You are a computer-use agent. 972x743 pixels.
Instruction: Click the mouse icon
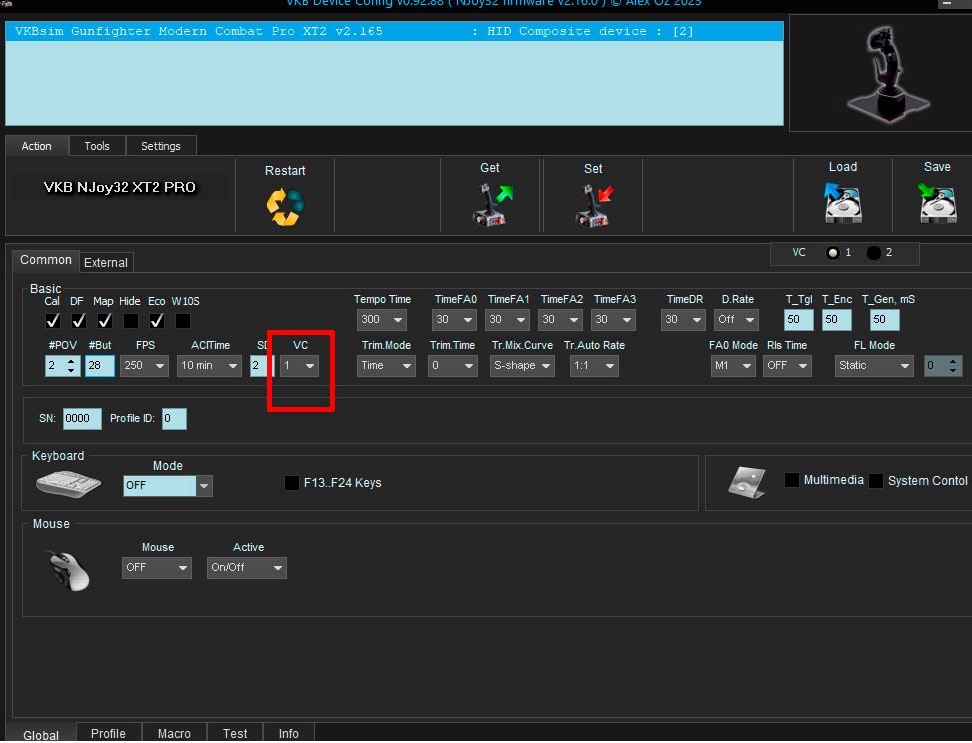click(70, 570)
